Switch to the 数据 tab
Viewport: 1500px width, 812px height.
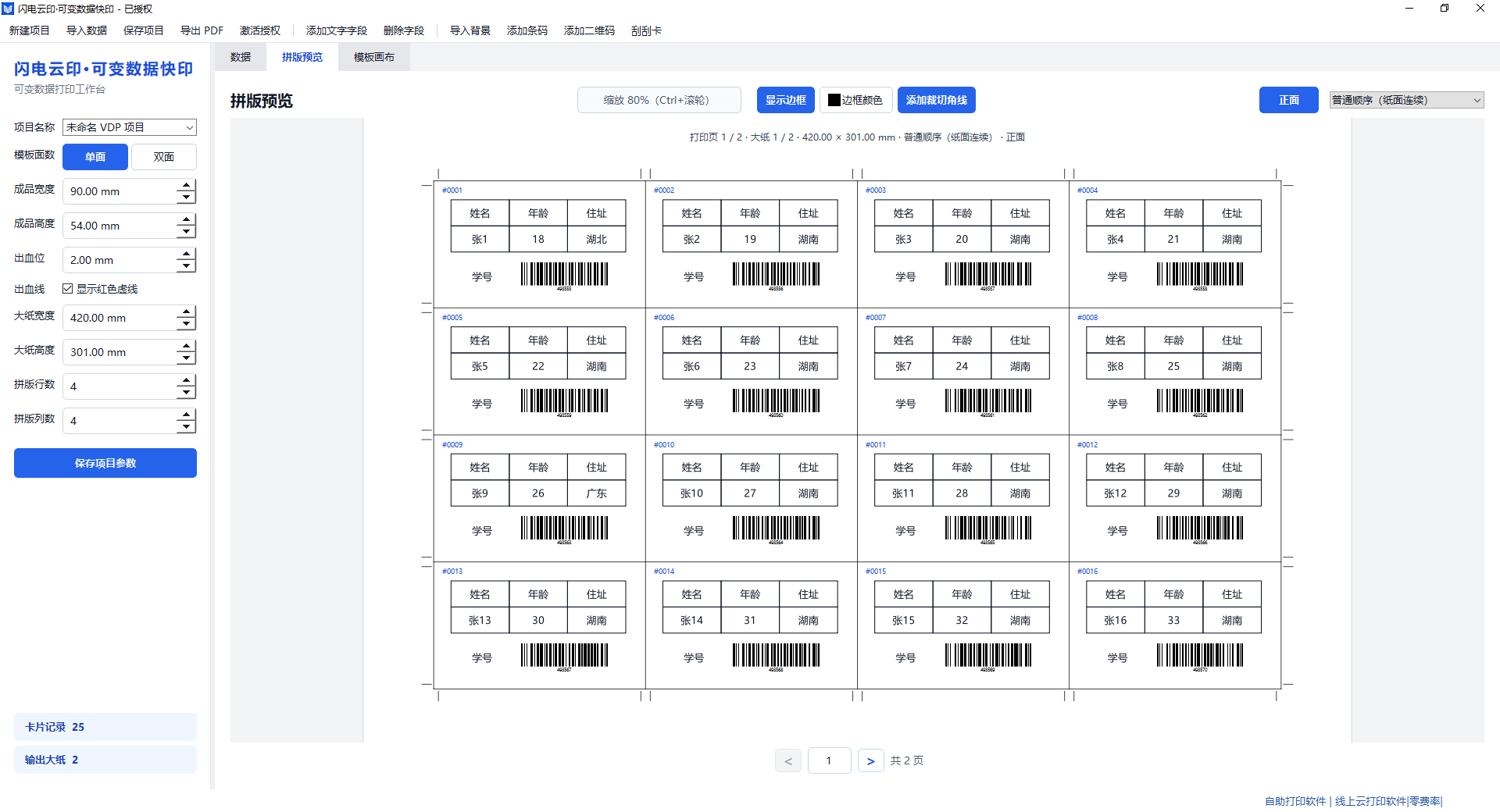(x=241, y=57)
